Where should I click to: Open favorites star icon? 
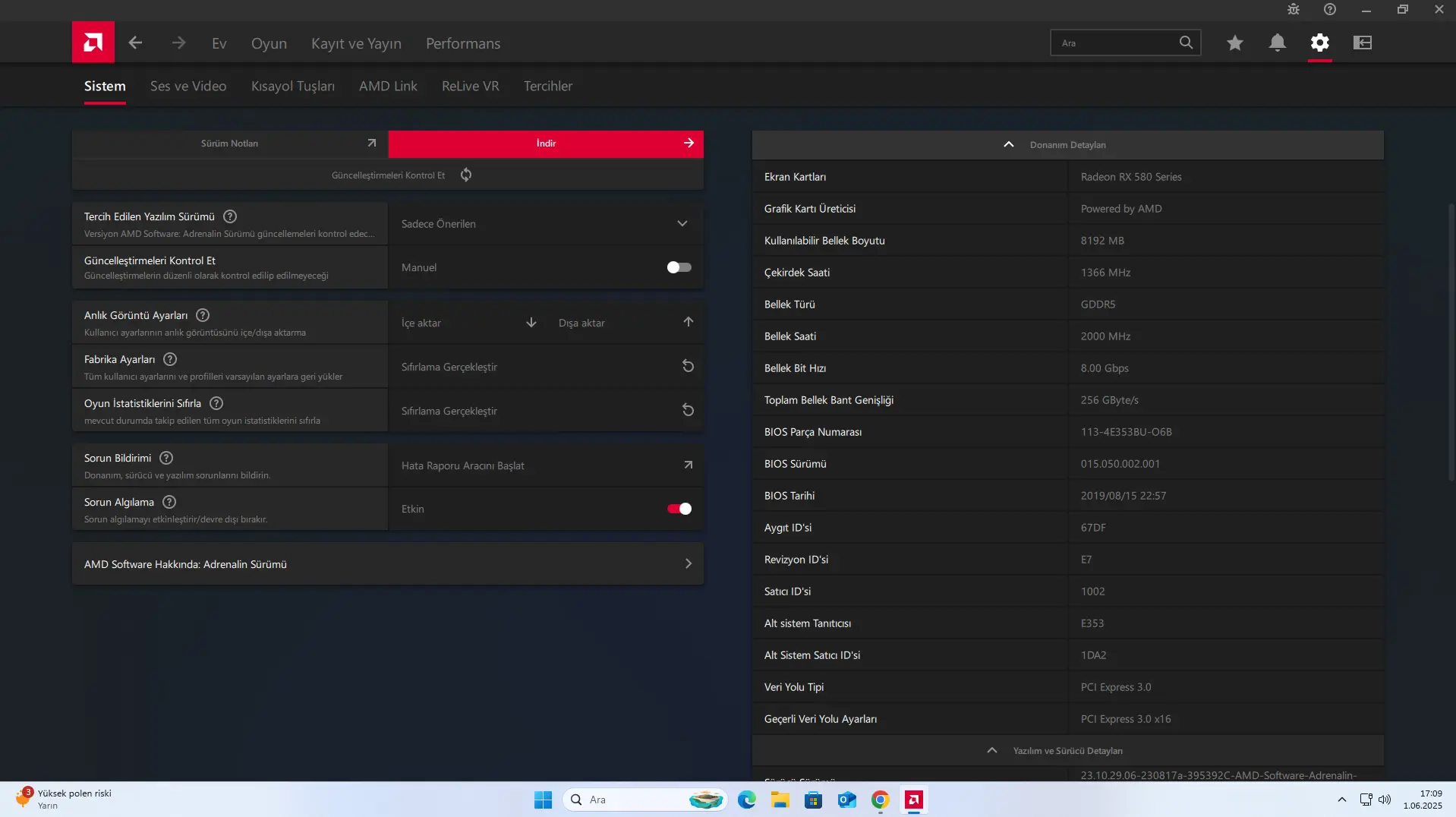coord(1235,43)
